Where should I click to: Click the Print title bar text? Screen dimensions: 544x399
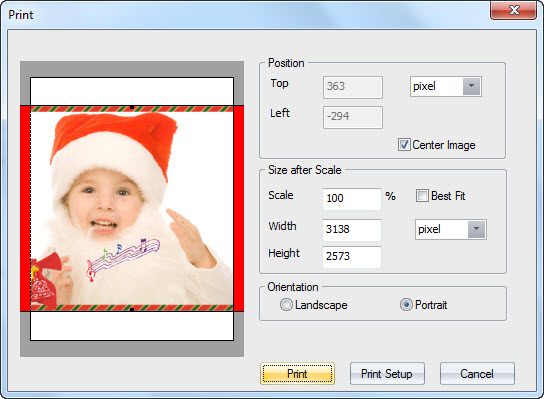coord(20,15)
